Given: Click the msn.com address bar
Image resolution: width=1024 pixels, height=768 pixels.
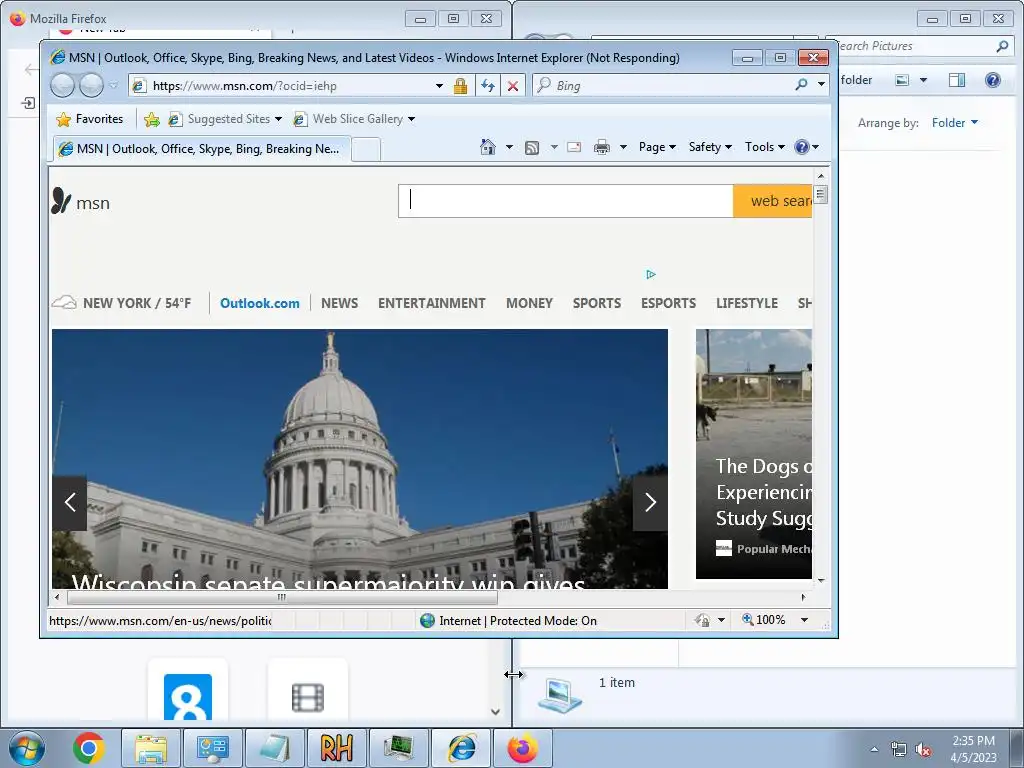Looking at the screenshot, I should [281, 86].
